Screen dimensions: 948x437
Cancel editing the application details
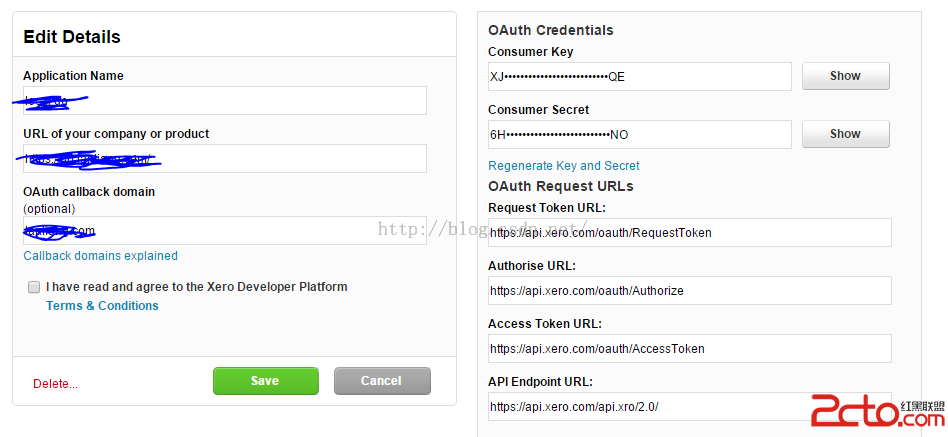coord(382,381)
